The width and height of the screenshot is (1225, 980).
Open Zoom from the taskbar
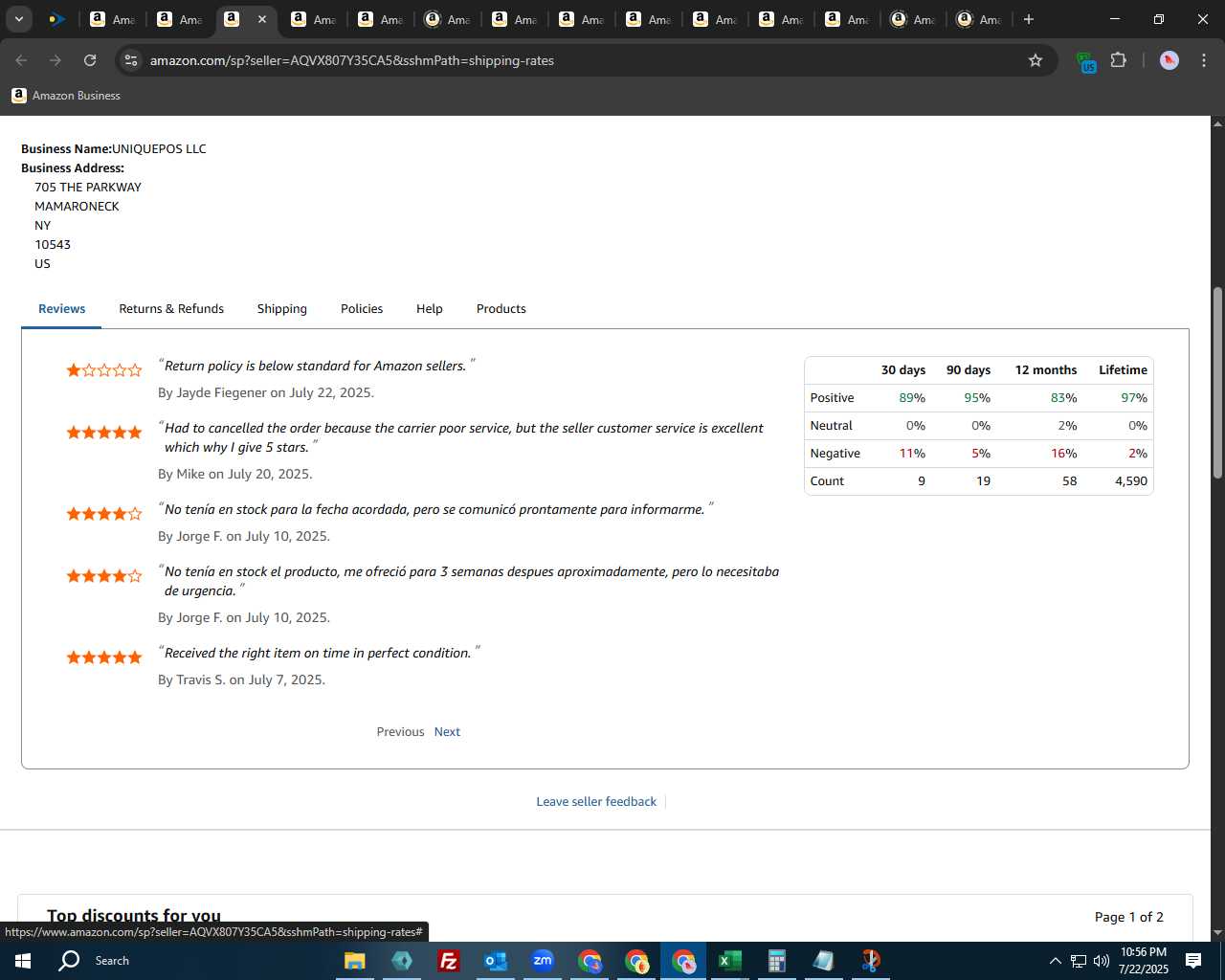(x=543, y=961)
